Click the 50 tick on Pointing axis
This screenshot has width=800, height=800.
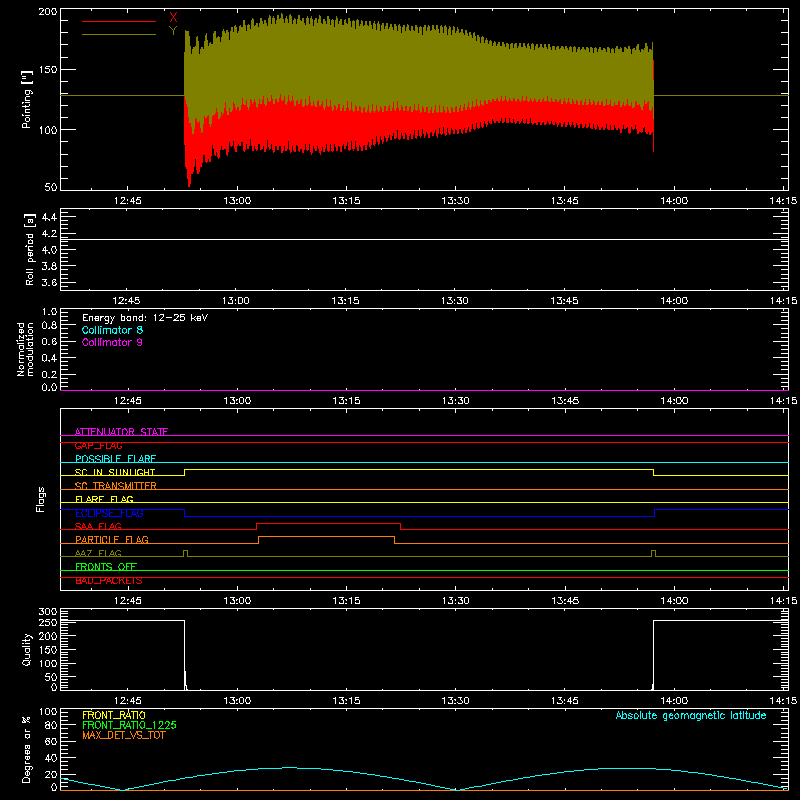[x=51, y=187]
